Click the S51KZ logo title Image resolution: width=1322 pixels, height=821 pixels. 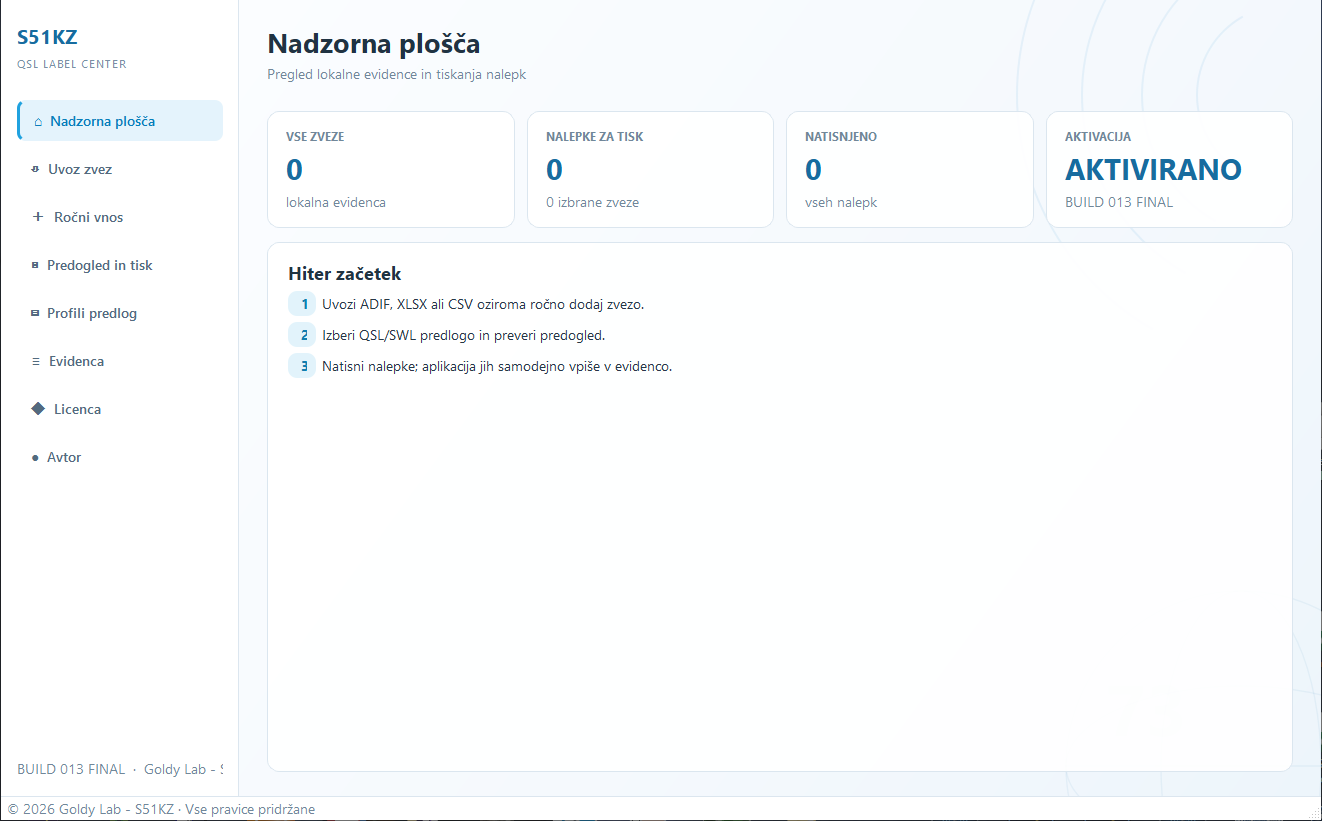coord(47,38)
